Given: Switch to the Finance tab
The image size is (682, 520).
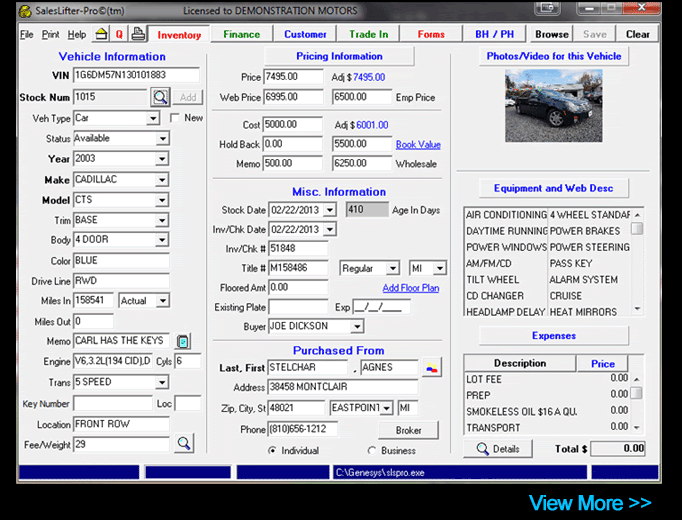Looking at the screenshot, I should (241, 34).
